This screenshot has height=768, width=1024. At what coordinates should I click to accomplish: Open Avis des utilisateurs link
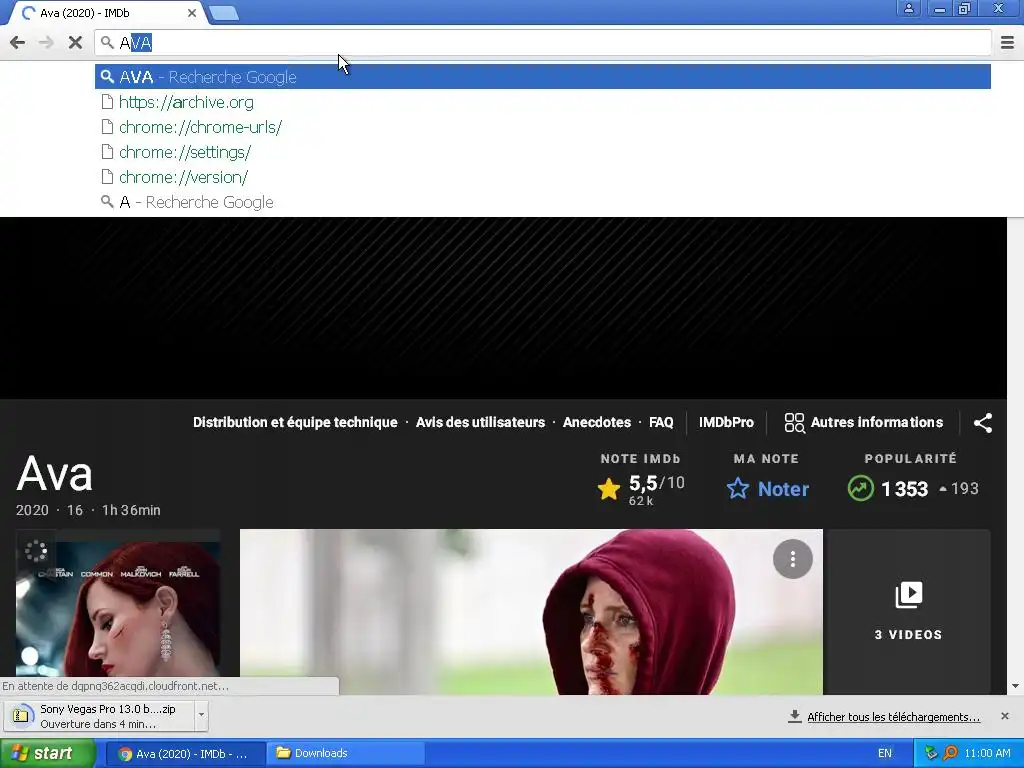point(480,423)
